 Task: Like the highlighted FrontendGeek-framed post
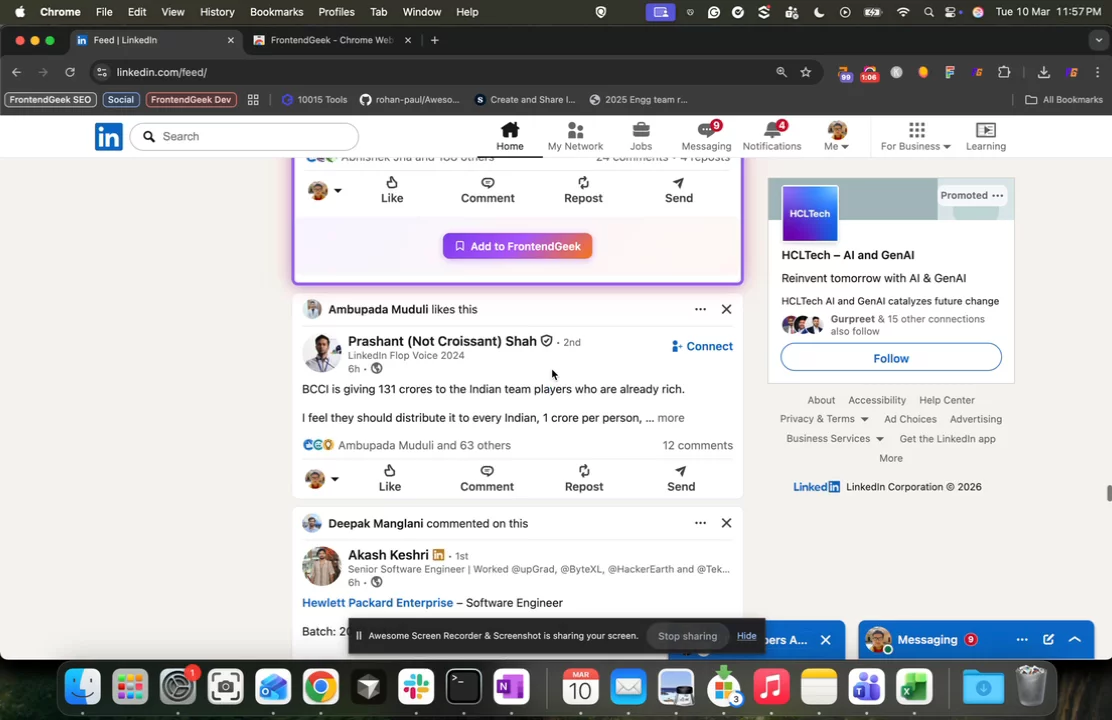[391, 190]
